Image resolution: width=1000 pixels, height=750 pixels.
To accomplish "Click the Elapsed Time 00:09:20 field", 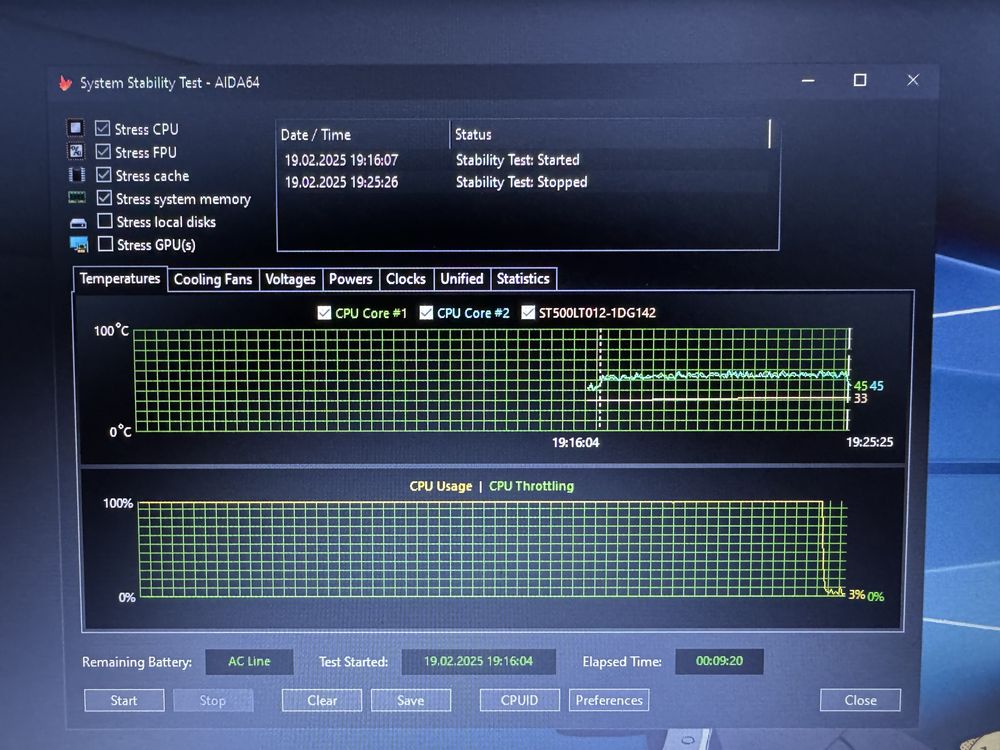I will pos(719,661).
